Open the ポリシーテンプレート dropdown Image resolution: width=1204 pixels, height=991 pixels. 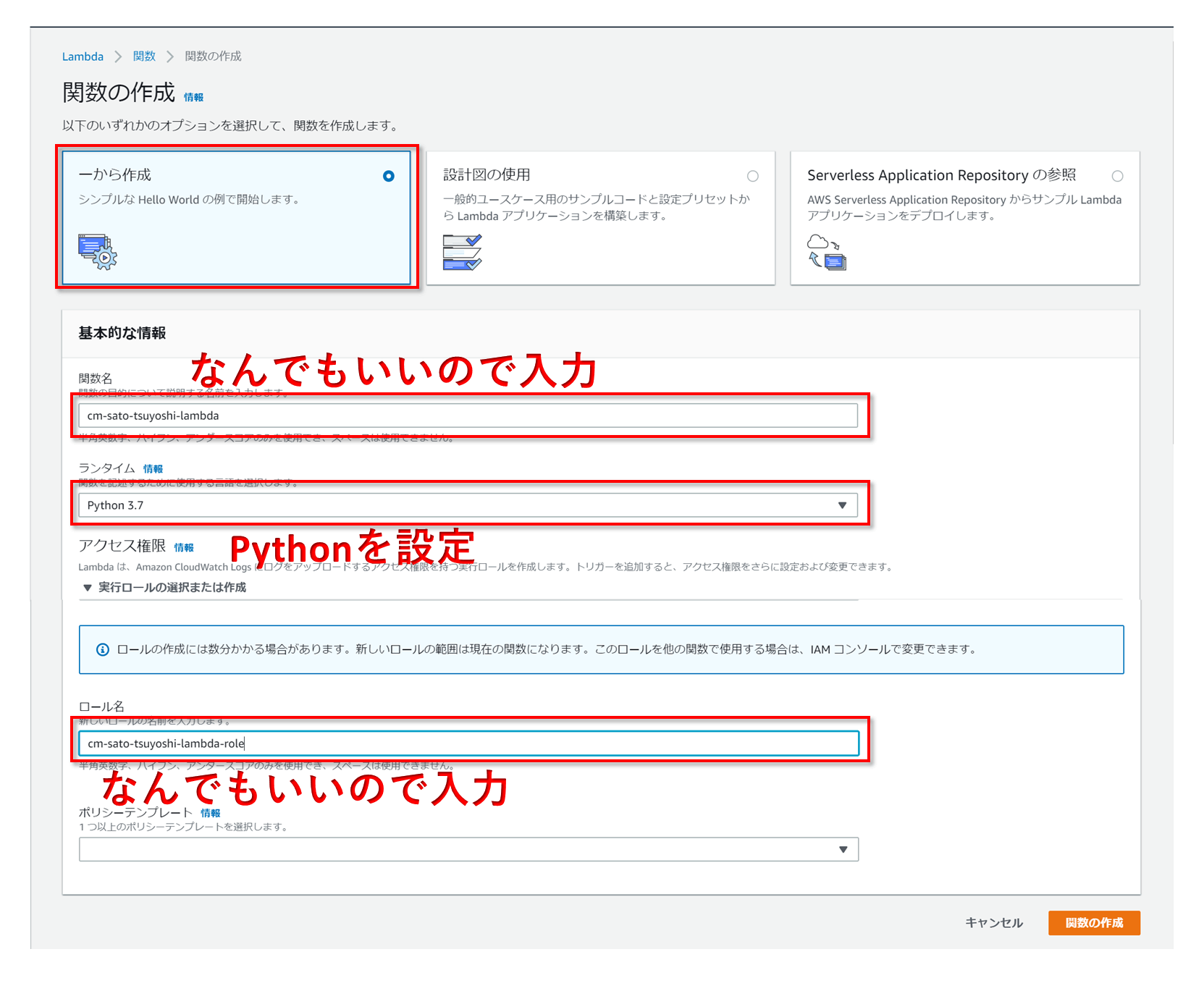click(x=842, y=849)
